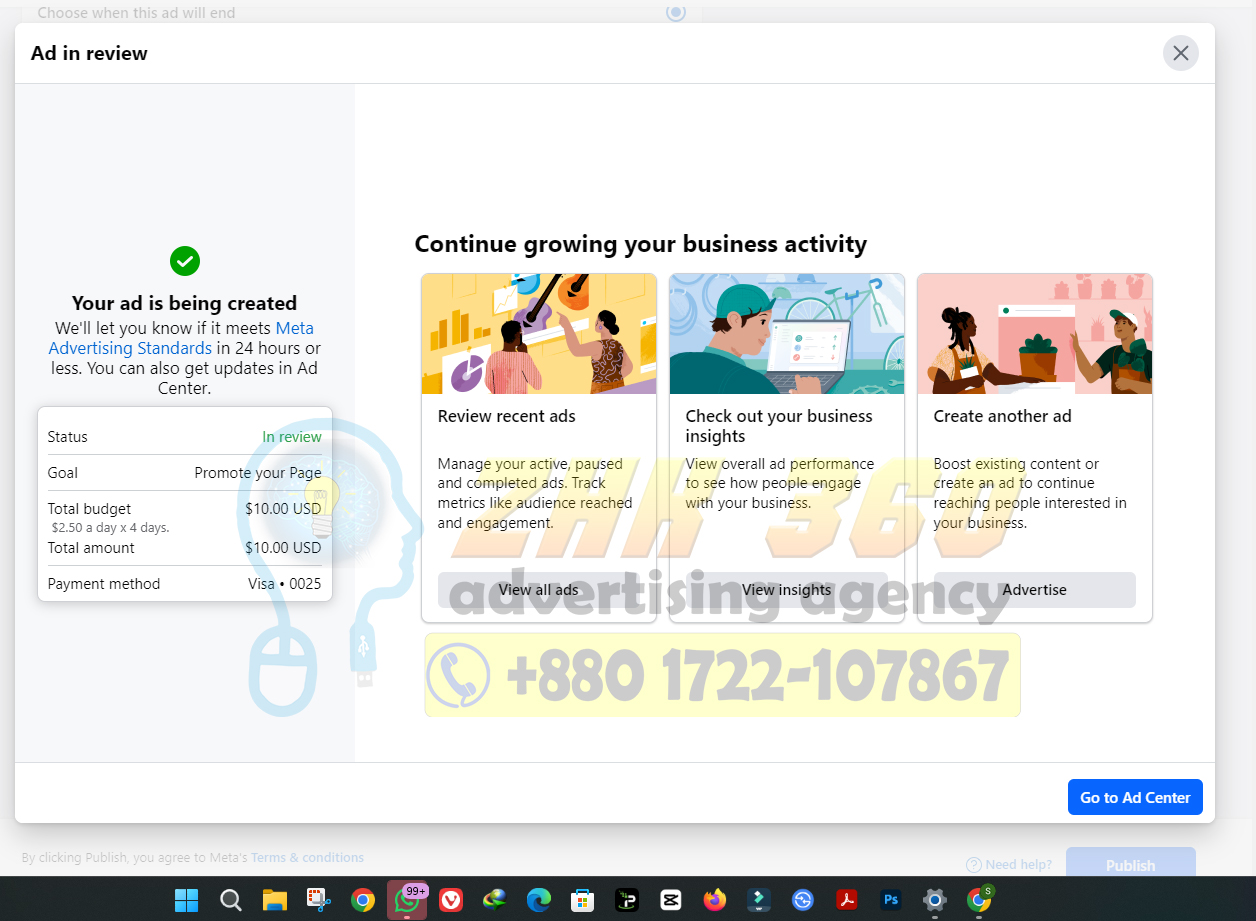Viewport: 1256px width, 921px height.
Task: Click the green checkmark success icon
Action: (185, 261)
